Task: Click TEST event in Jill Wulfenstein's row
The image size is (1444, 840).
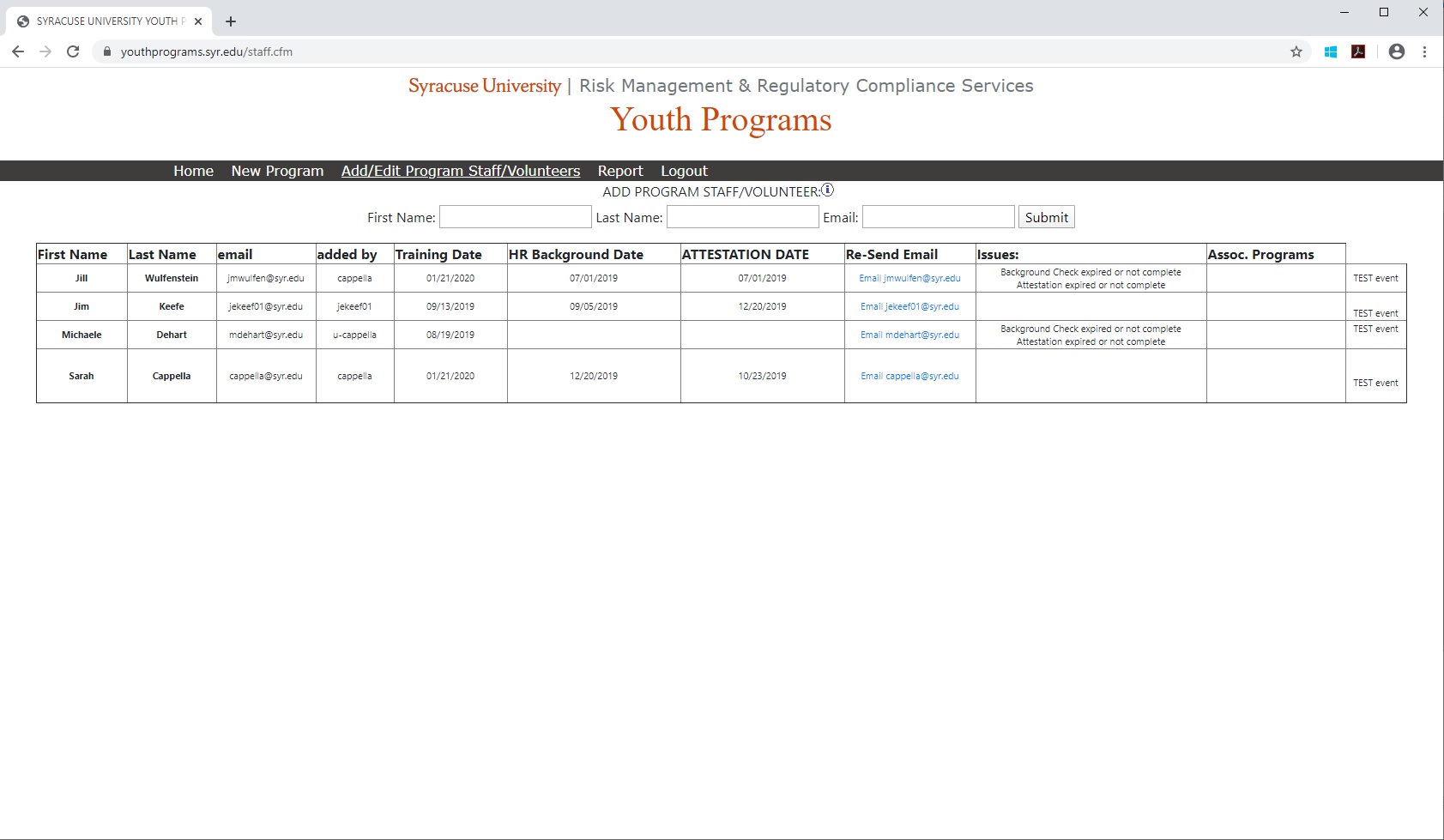Action: click(1375, 278)
